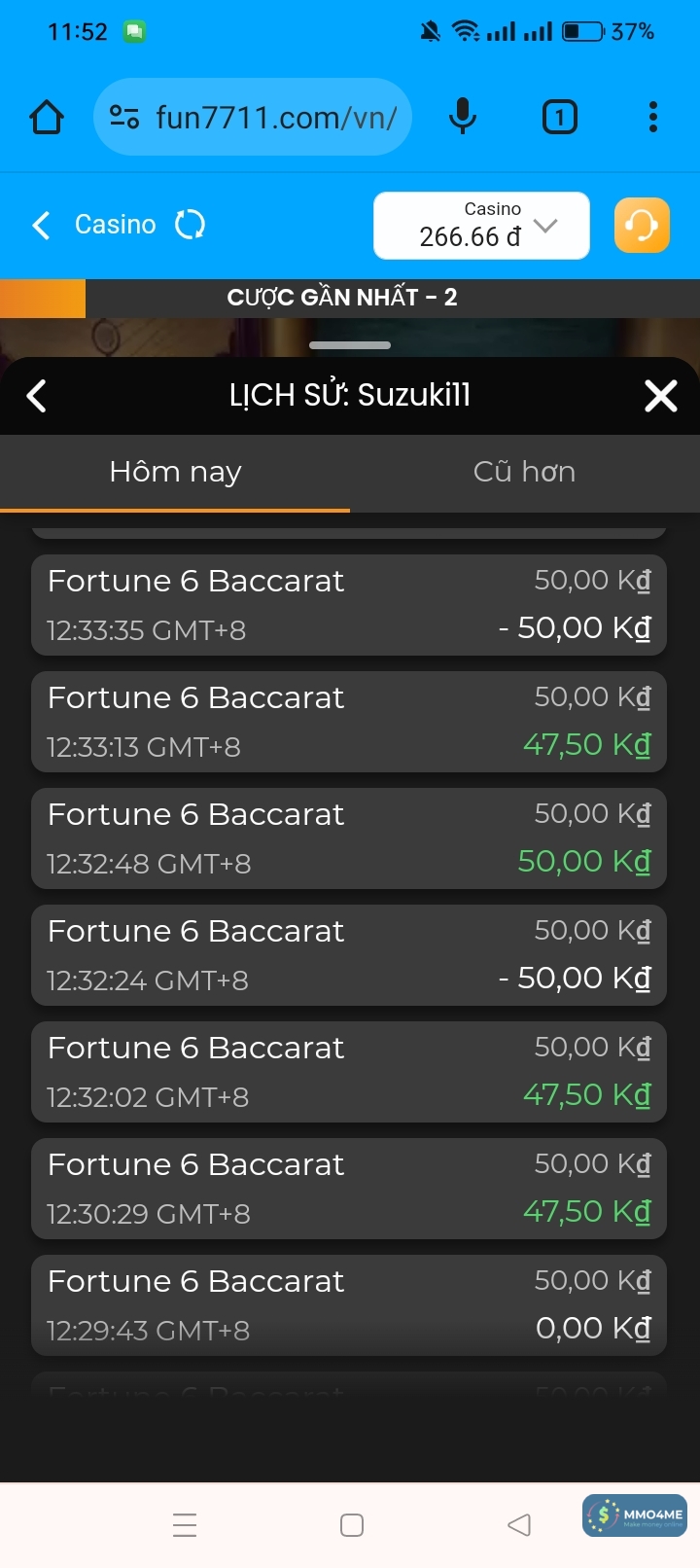Image resolution: width=700 pixels, height=1568 pixels.
Task: Go back using the Casino arrow
Action: click(41, 226)
